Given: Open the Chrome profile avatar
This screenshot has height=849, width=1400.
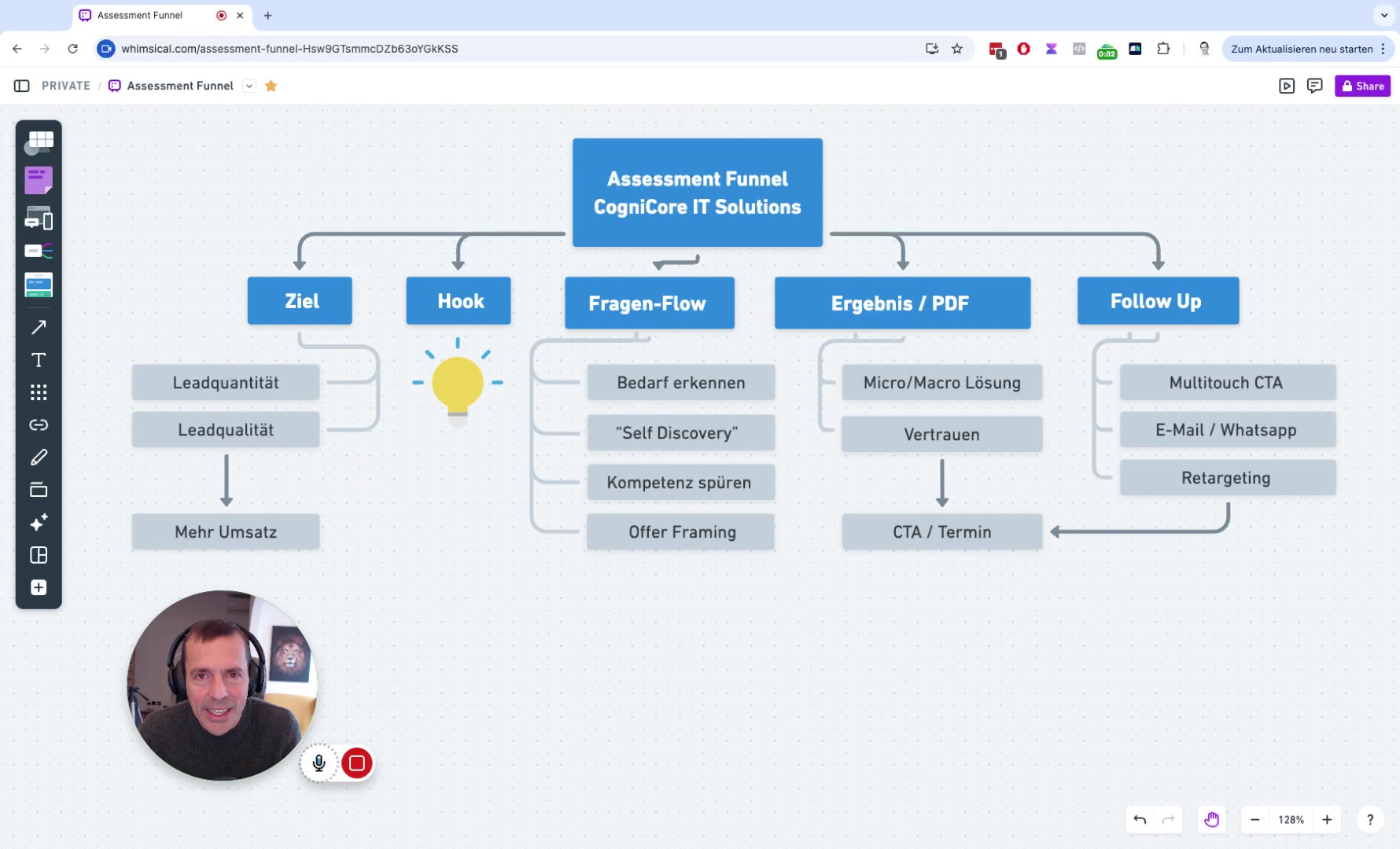Looking at the screenshot, I should [x=1204, y=49].
